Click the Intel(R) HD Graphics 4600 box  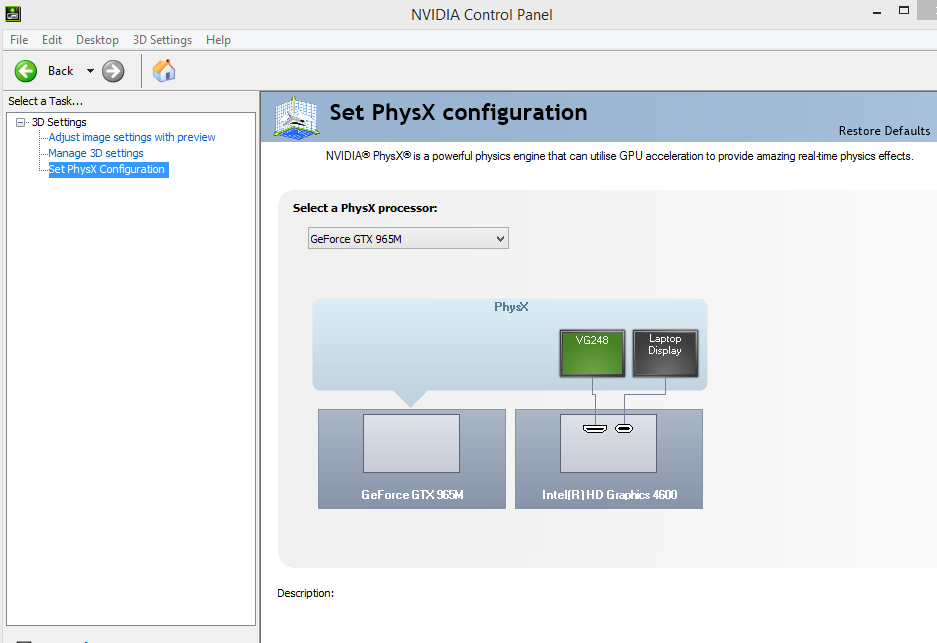[609, 459]
